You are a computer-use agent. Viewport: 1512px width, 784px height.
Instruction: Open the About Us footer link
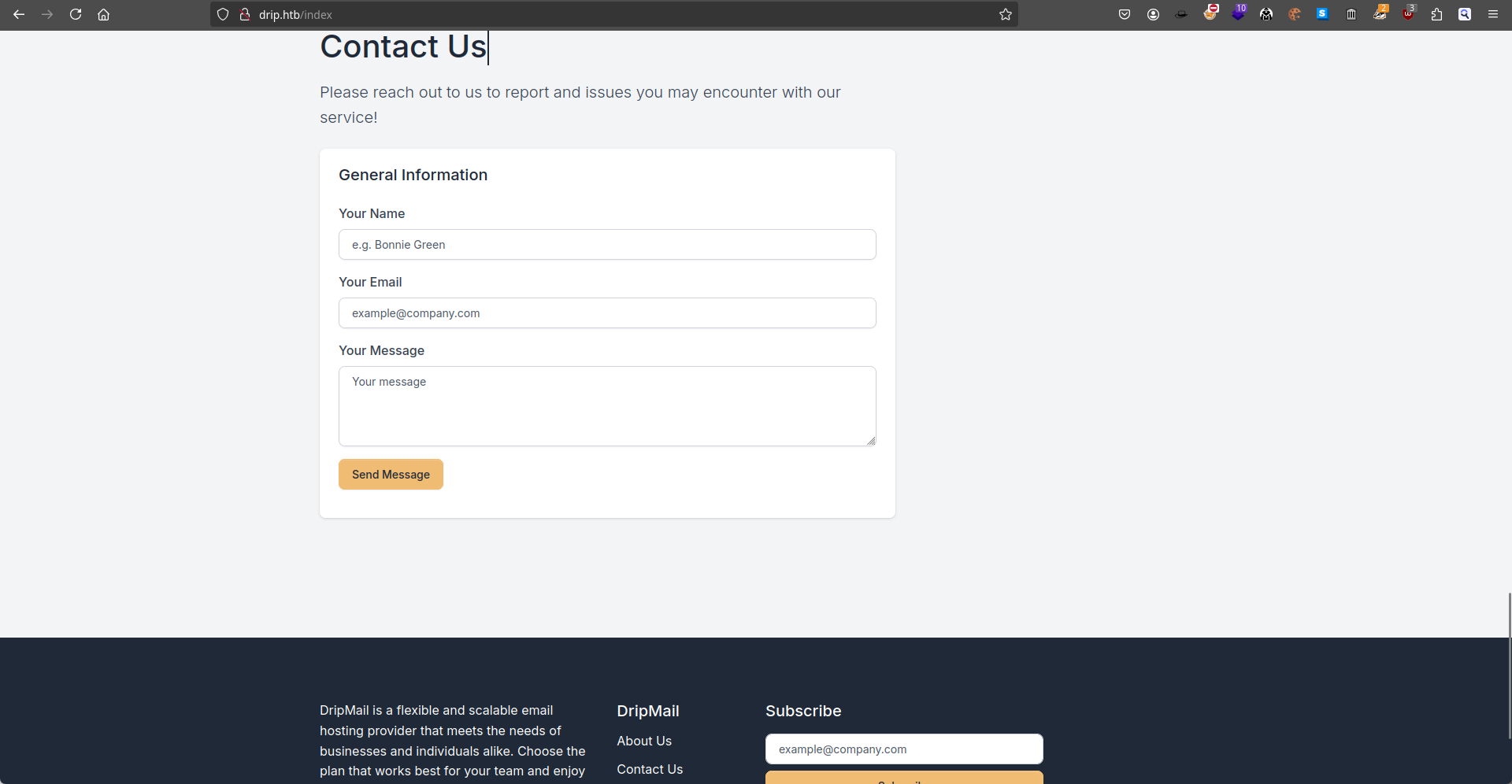click(x=644, y=741)
